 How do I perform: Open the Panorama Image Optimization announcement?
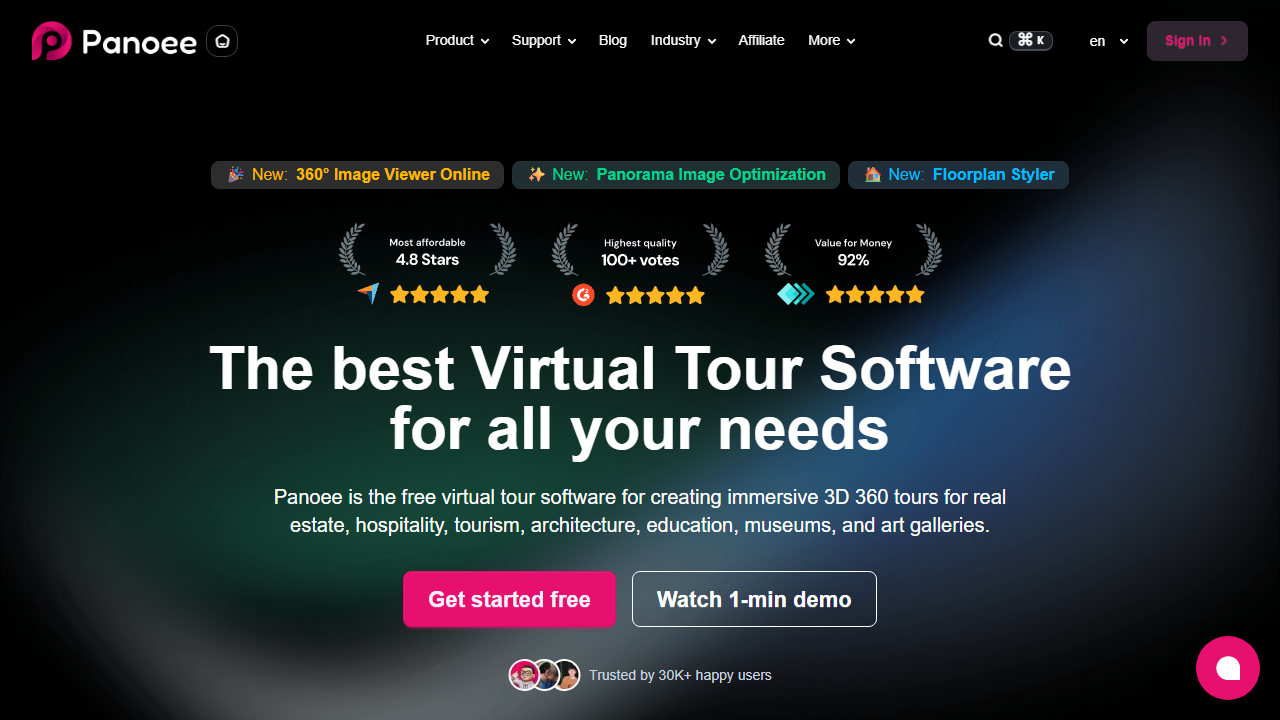click(x=676, y=175)
